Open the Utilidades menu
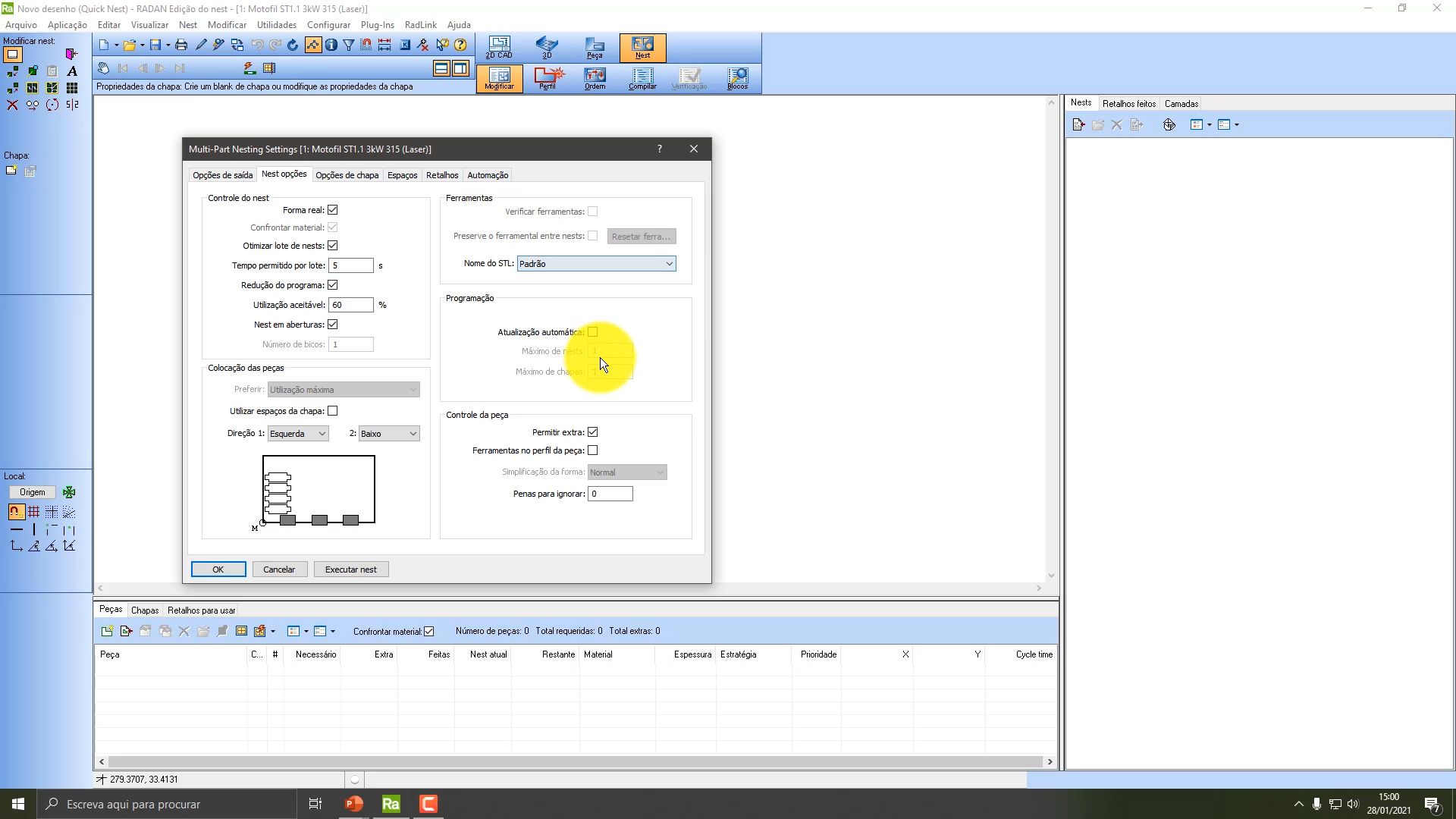This screenshot has height=819, width=1456. pyautogui.click(x=276, y=25)
